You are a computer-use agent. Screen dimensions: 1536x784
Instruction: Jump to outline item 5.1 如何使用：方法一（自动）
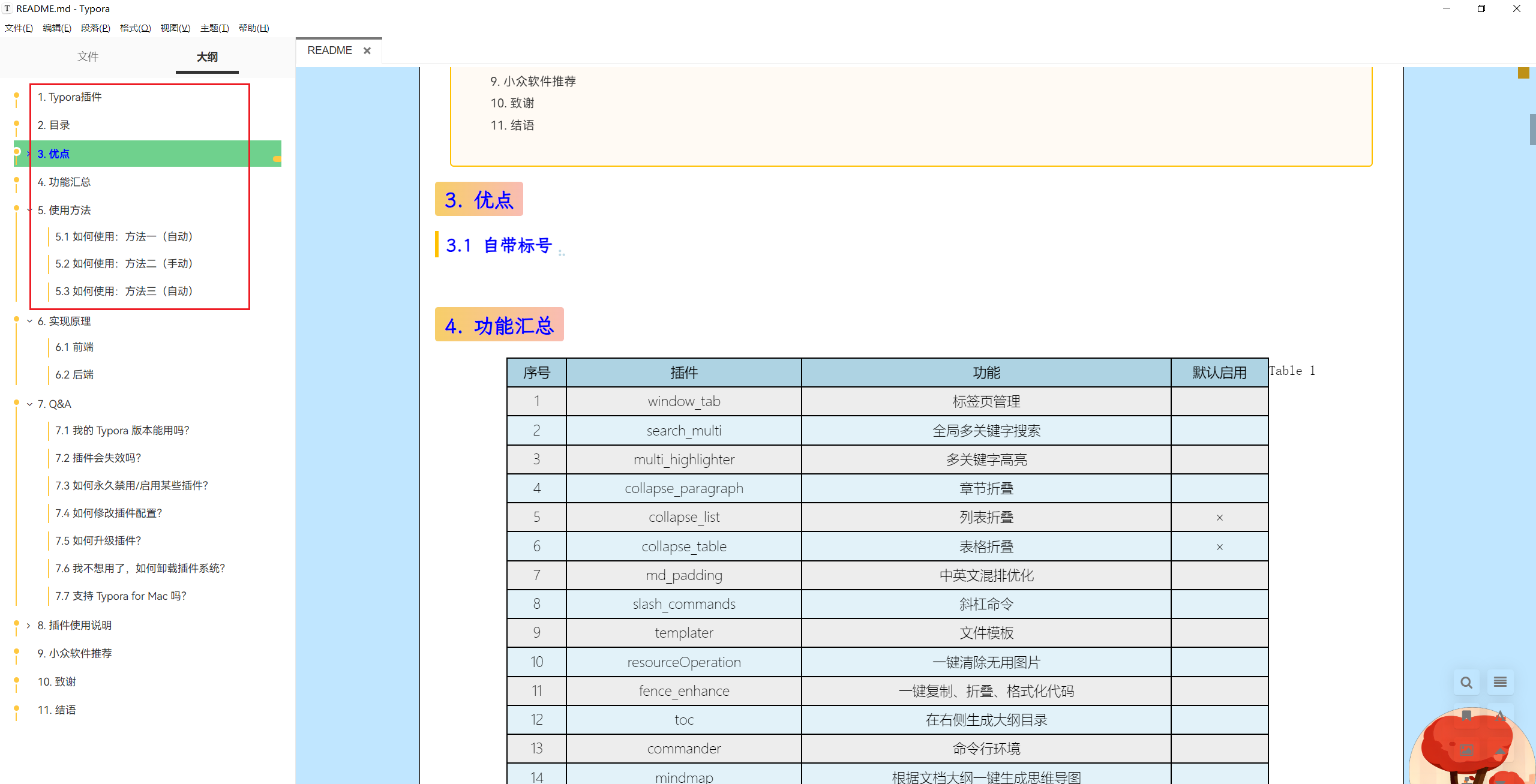pos(125,237)
